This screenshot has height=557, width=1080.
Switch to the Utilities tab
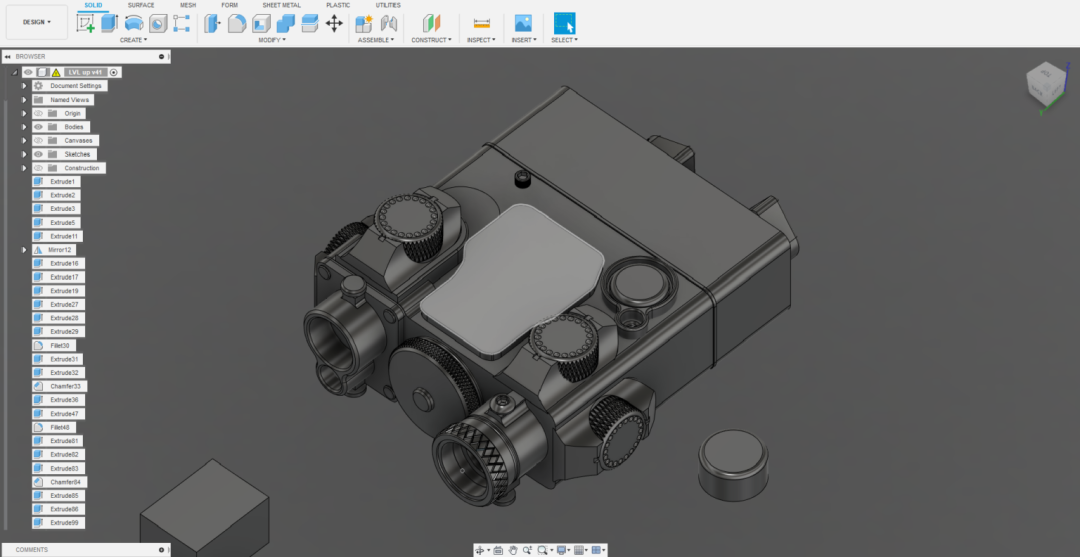click(x=388, y=5)
